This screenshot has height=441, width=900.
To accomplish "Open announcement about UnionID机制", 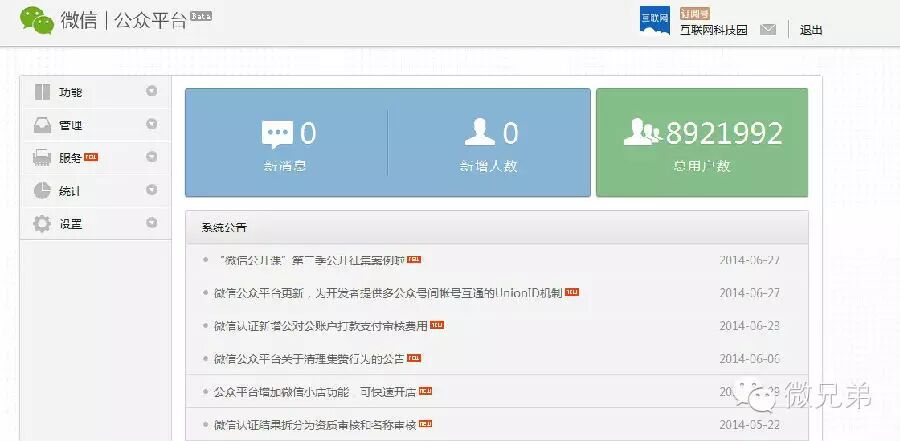I will [388, 293].
